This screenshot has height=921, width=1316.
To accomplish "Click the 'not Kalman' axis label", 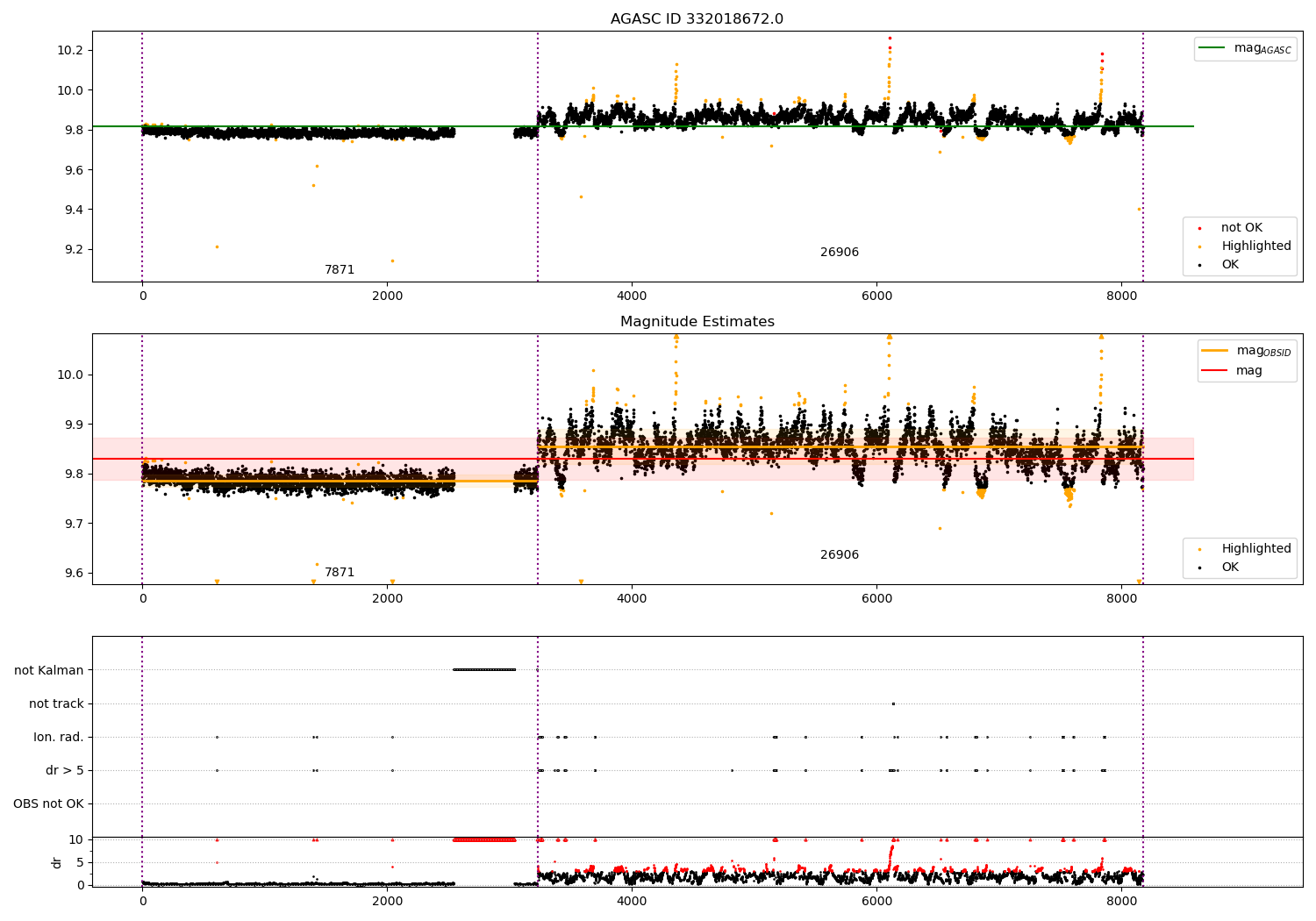I will tap(49, 670).
